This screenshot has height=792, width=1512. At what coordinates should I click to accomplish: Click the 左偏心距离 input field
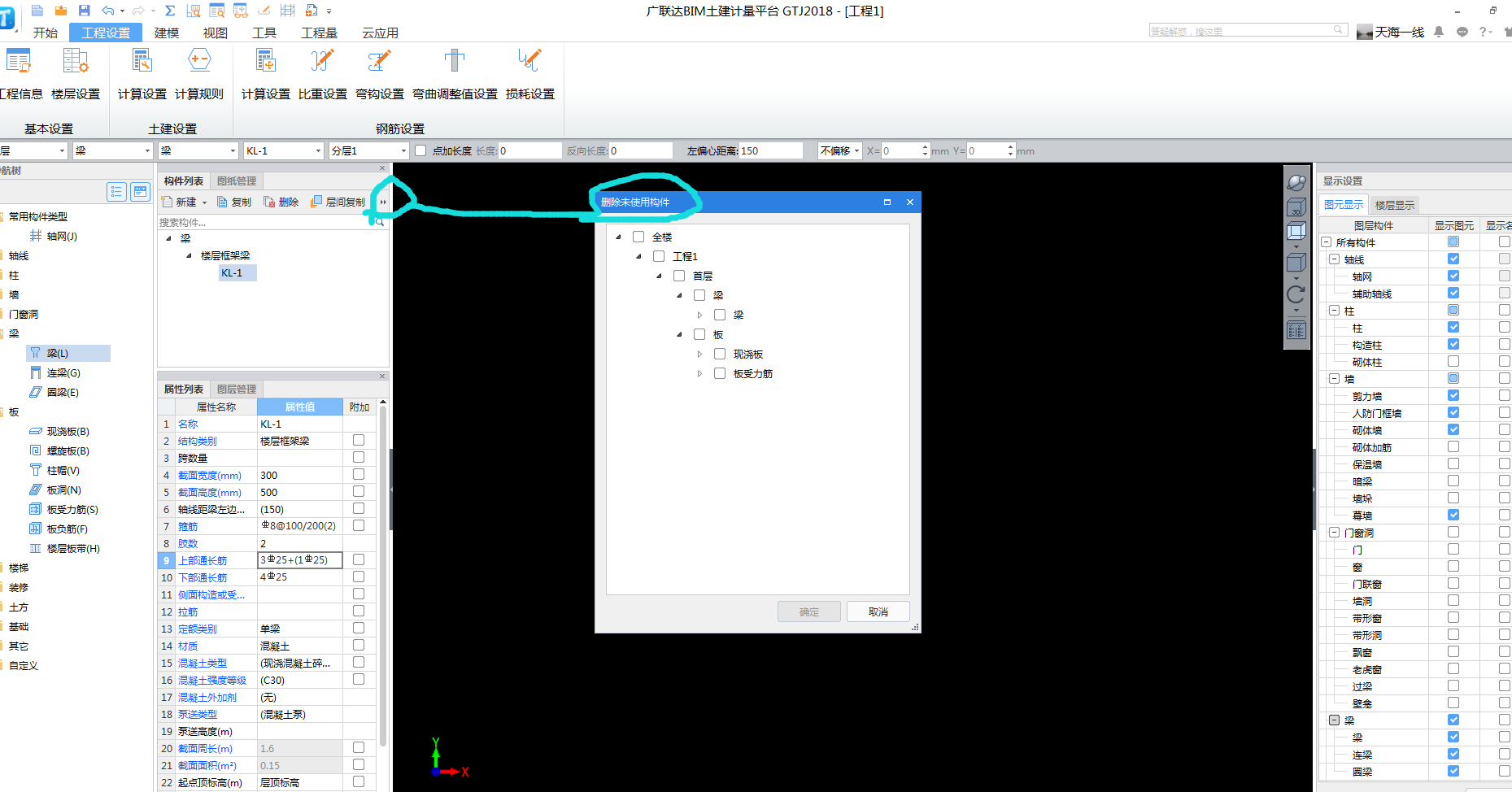(771, 150)
